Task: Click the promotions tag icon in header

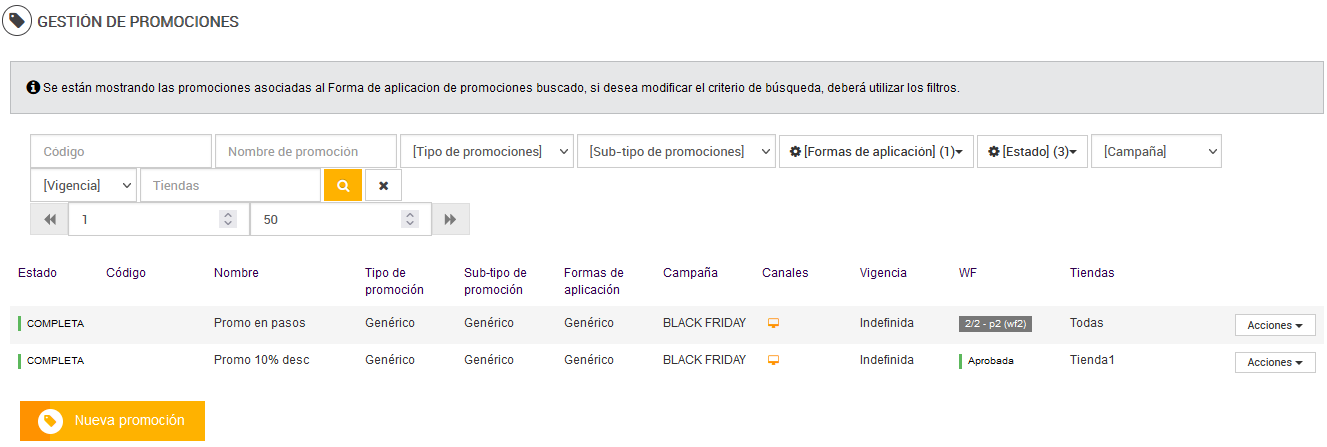Action: point(17,20)
